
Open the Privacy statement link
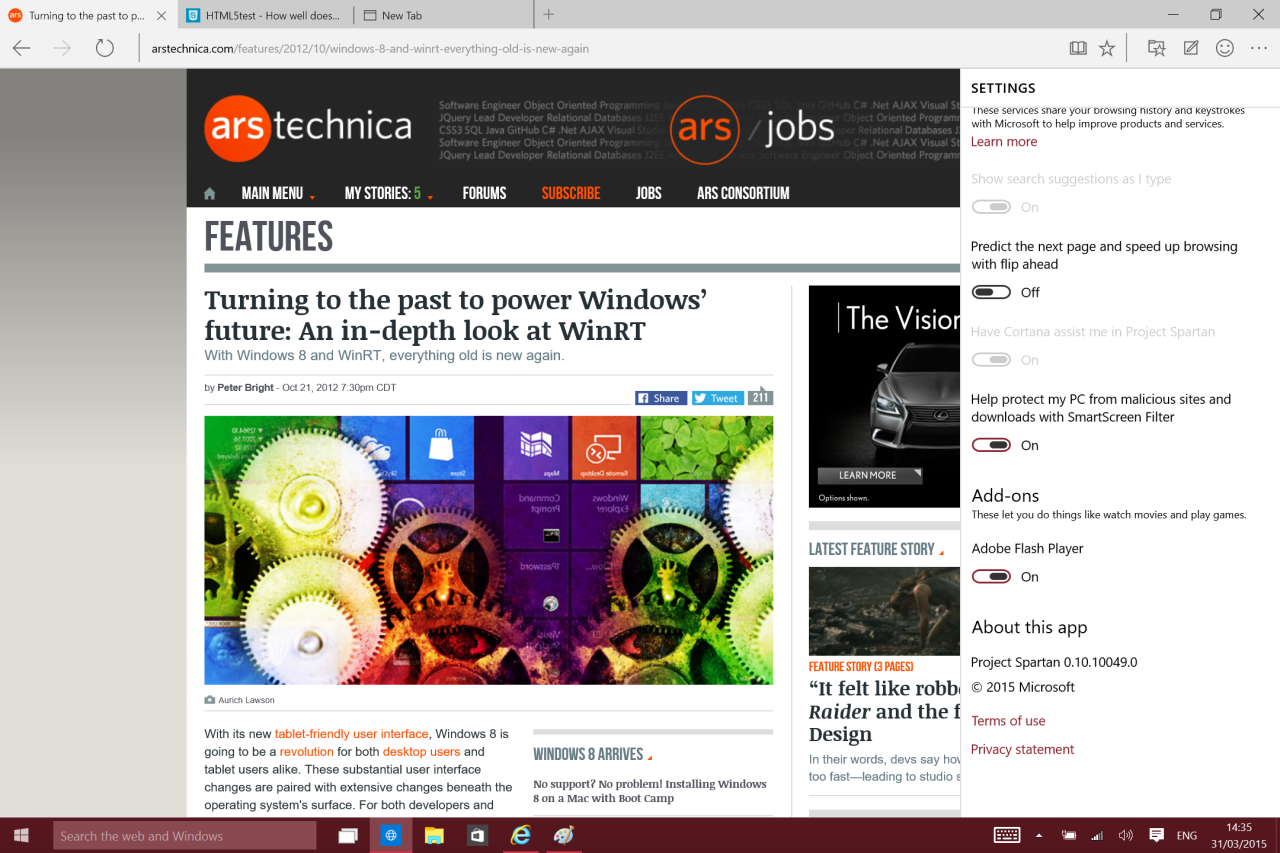tap(1022, 749)
